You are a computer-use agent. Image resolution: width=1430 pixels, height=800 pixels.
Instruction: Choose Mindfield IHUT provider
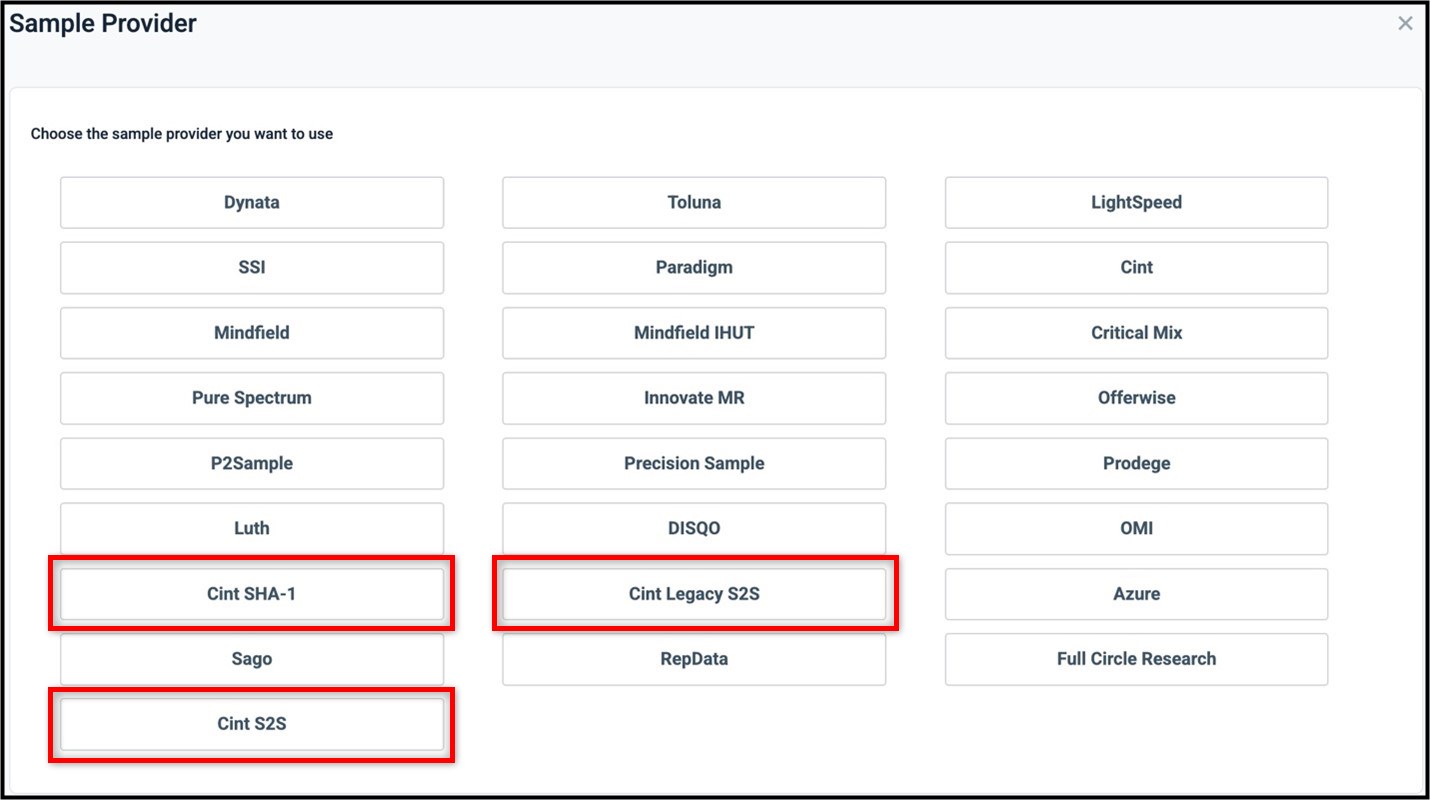(x=694, y=333)
